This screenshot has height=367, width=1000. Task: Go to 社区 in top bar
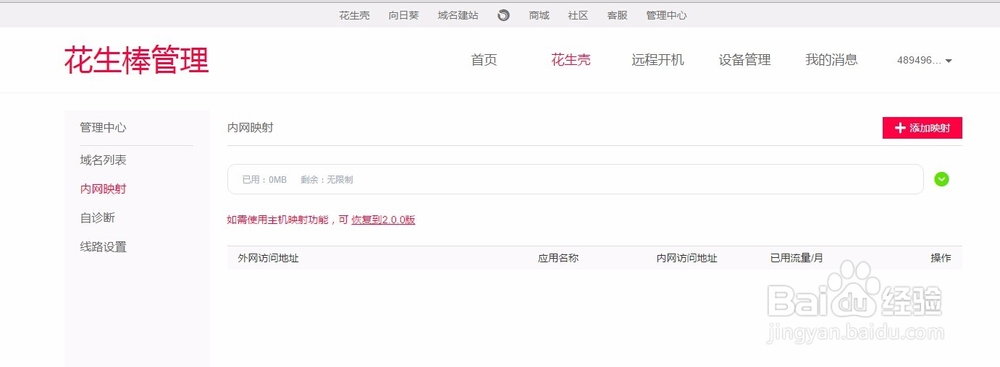[578, 15]
